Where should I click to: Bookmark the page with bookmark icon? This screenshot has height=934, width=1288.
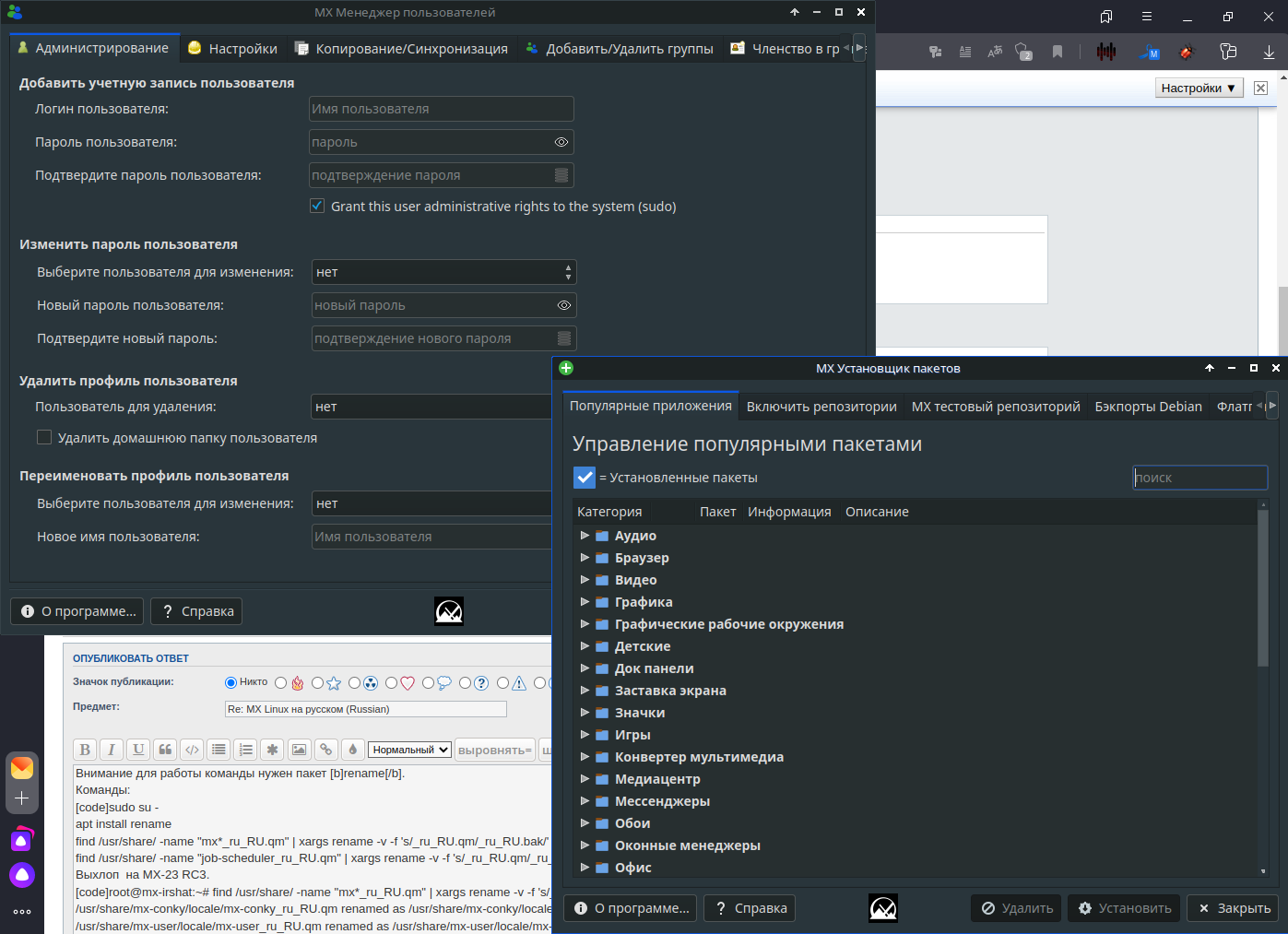click(1058, 52)
